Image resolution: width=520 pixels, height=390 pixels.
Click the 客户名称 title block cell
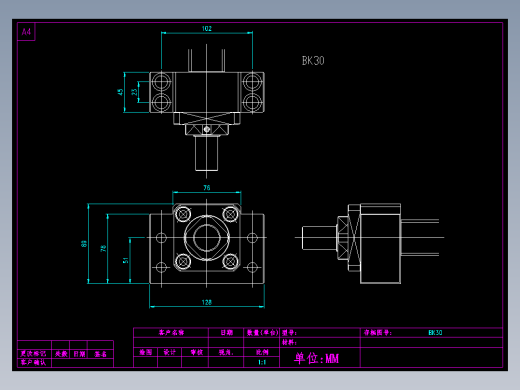point(171,332)
